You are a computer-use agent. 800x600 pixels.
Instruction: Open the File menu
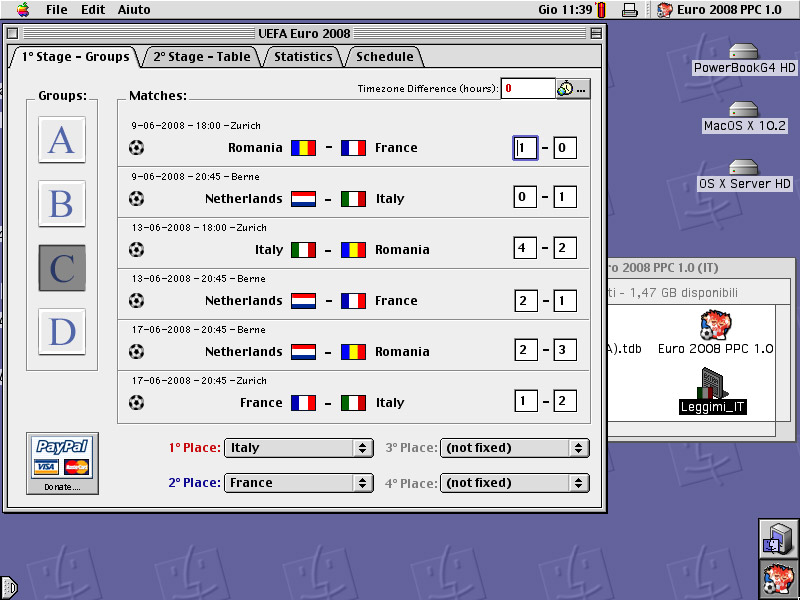coord(56,10)
